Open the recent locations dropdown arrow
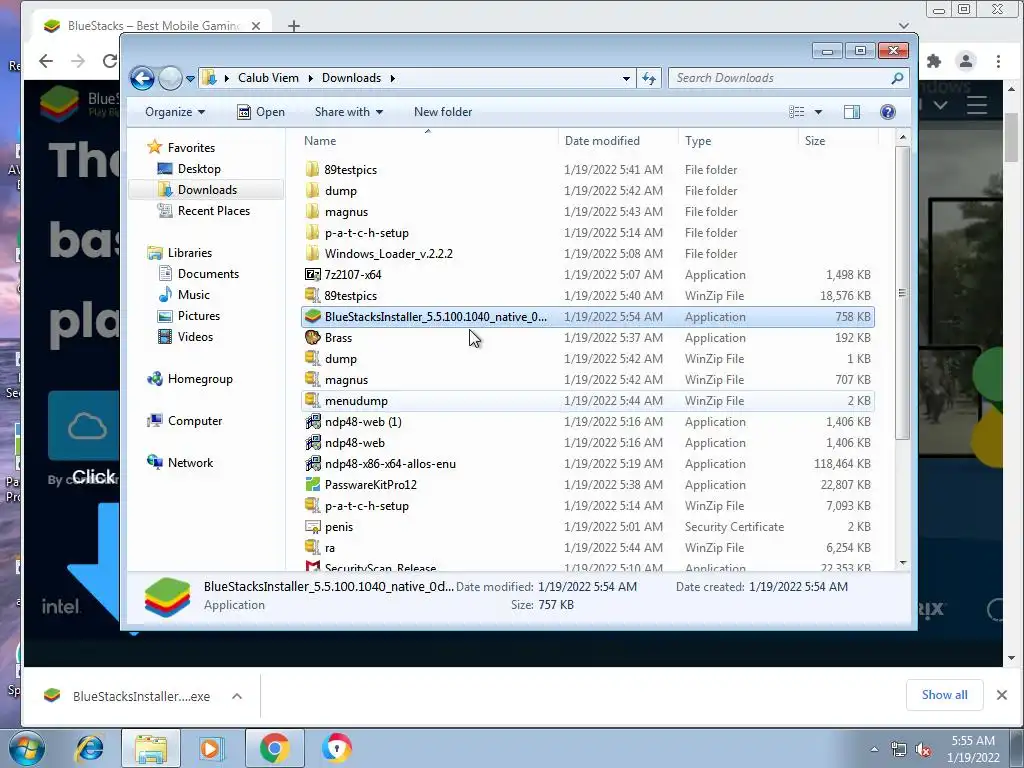The image size is (1024, 768). (190, 78)
